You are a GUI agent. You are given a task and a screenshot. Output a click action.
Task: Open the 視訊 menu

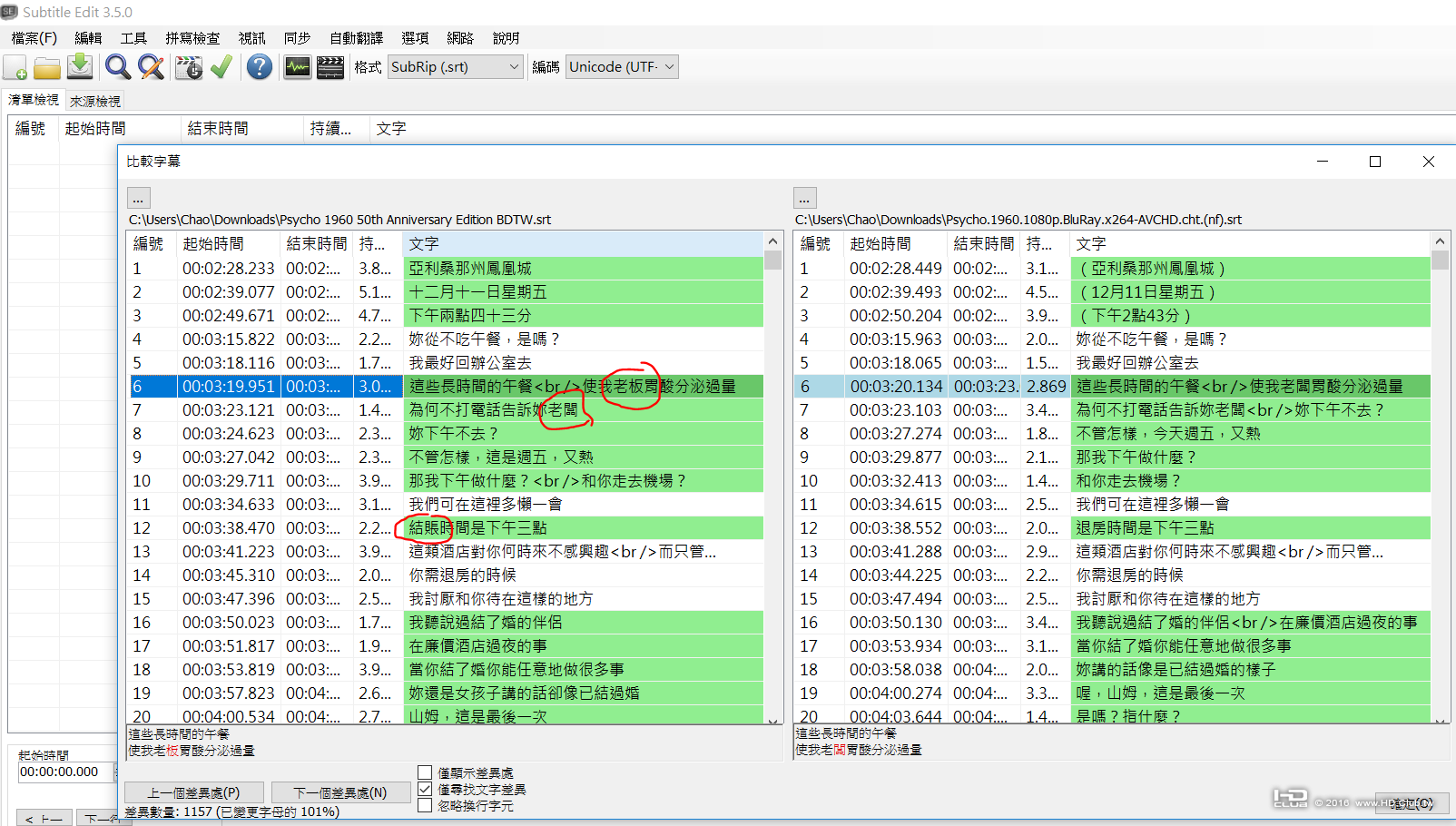pos(251,38)
